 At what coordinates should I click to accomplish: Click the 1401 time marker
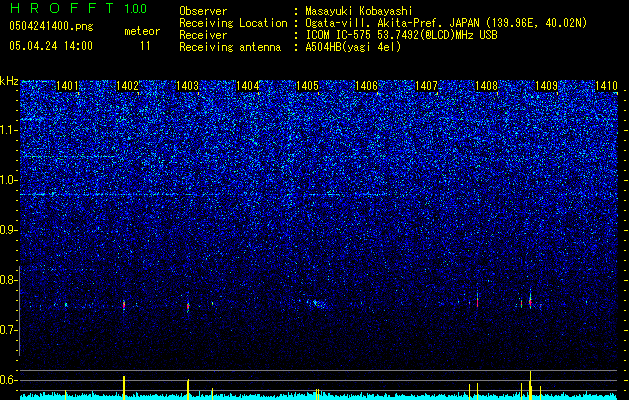click(67, 86)
